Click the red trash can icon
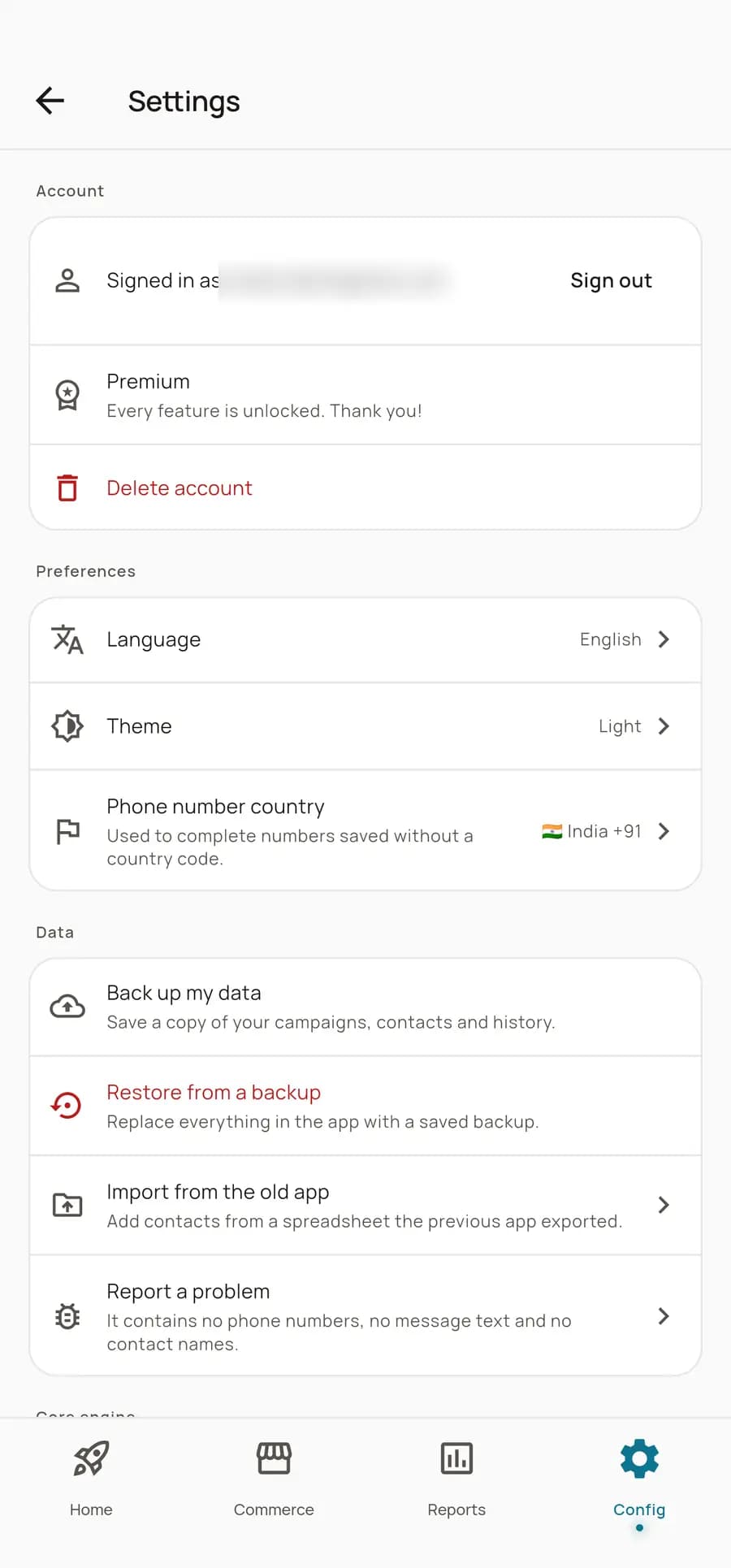This screenshot has height=1568, width=731. point(67,487)
